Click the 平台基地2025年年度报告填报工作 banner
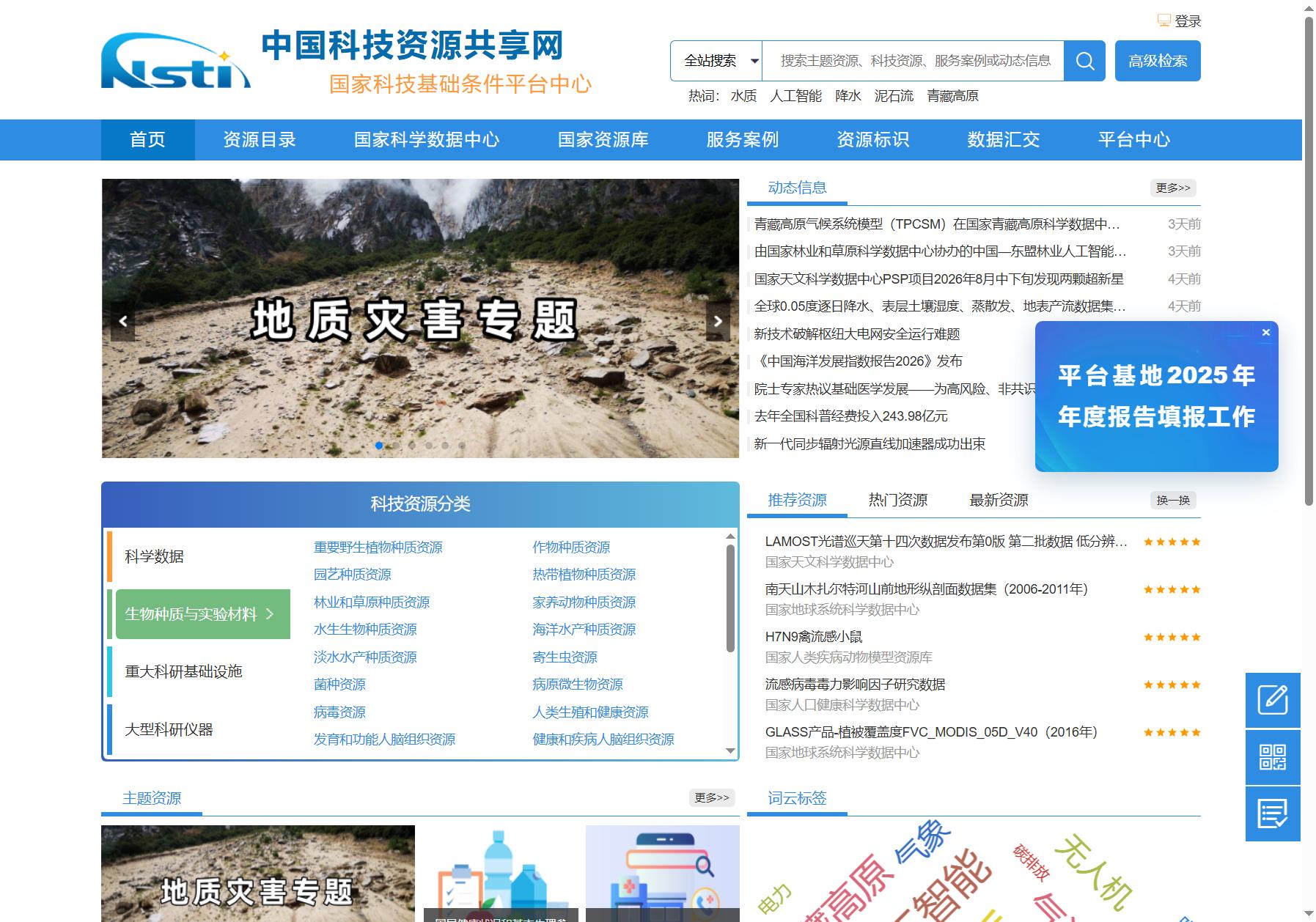1316x922 pixels. pos(1157,397)
